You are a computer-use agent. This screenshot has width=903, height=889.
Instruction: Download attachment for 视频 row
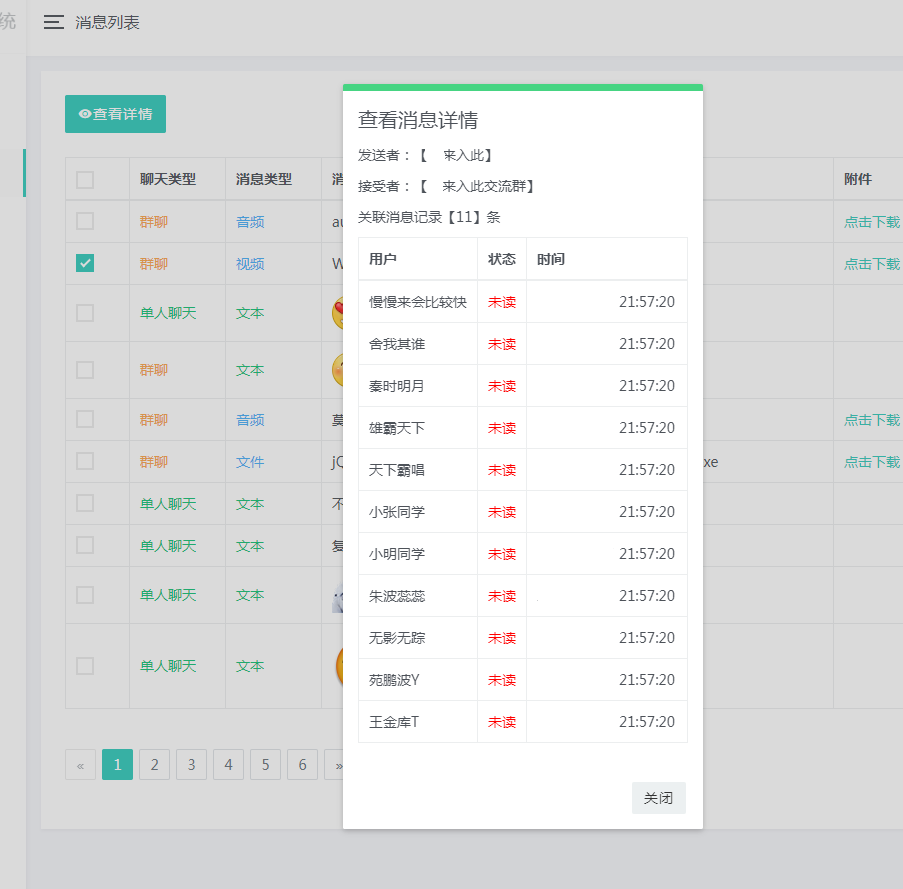point(872,264)
